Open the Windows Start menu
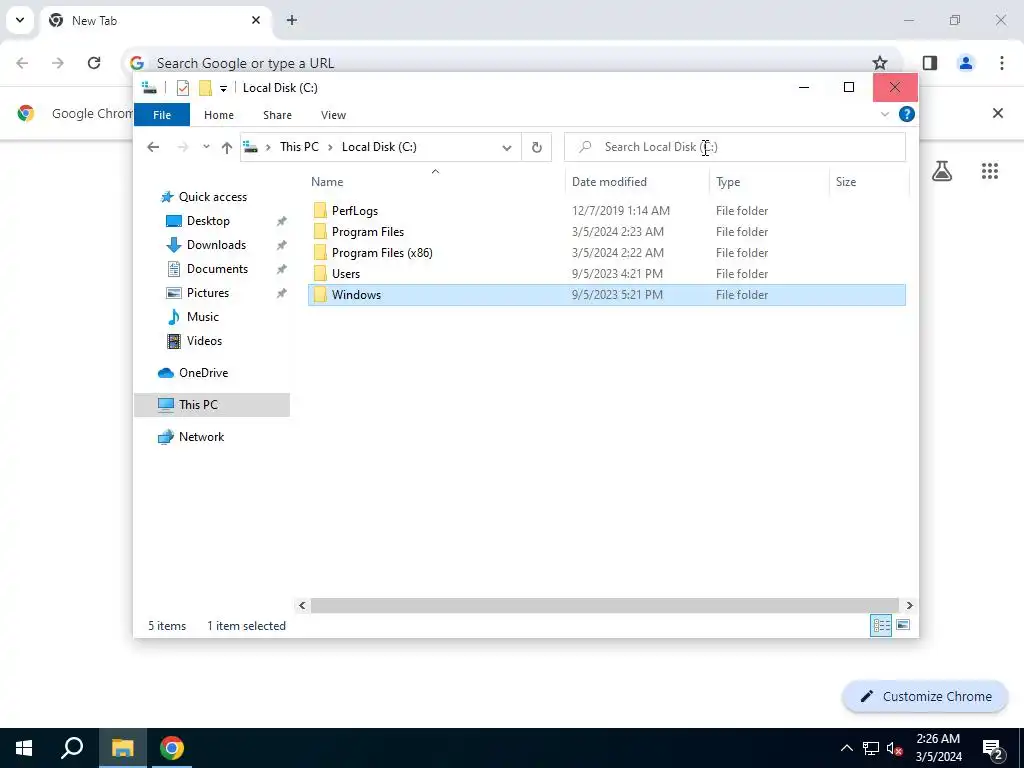This screenshot has width=1024, height=768. 24,748
